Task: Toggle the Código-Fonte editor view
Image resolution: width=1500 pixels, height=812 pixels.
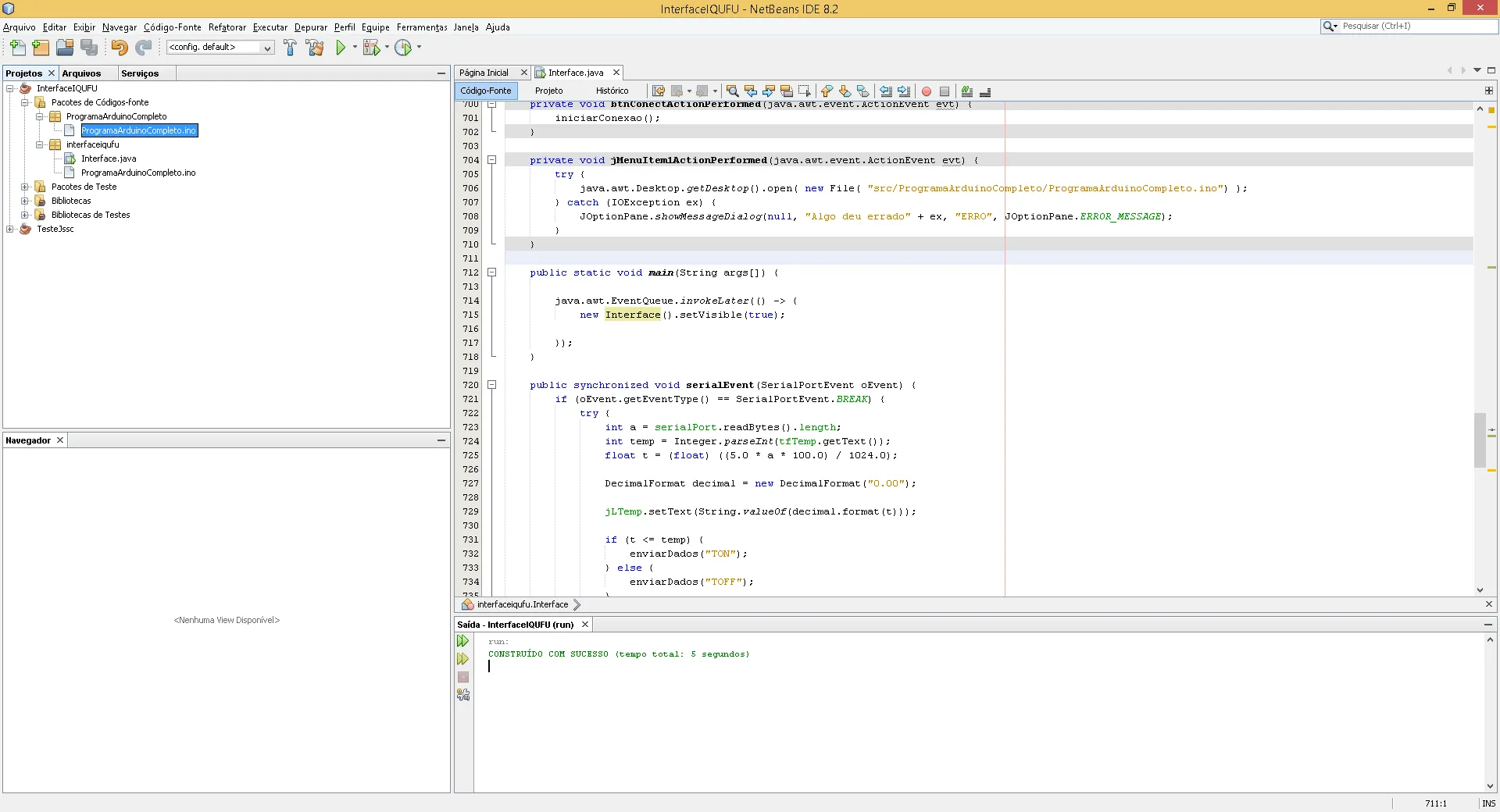Action: pos(485,91)
